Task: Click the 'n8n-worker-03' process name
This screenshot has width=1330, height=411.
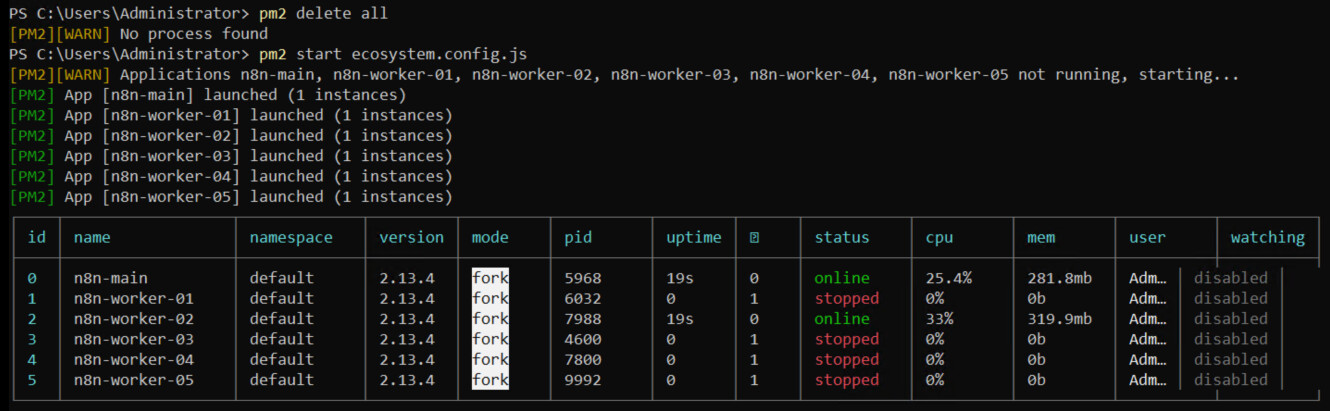Action: click(x=134, y=339)
